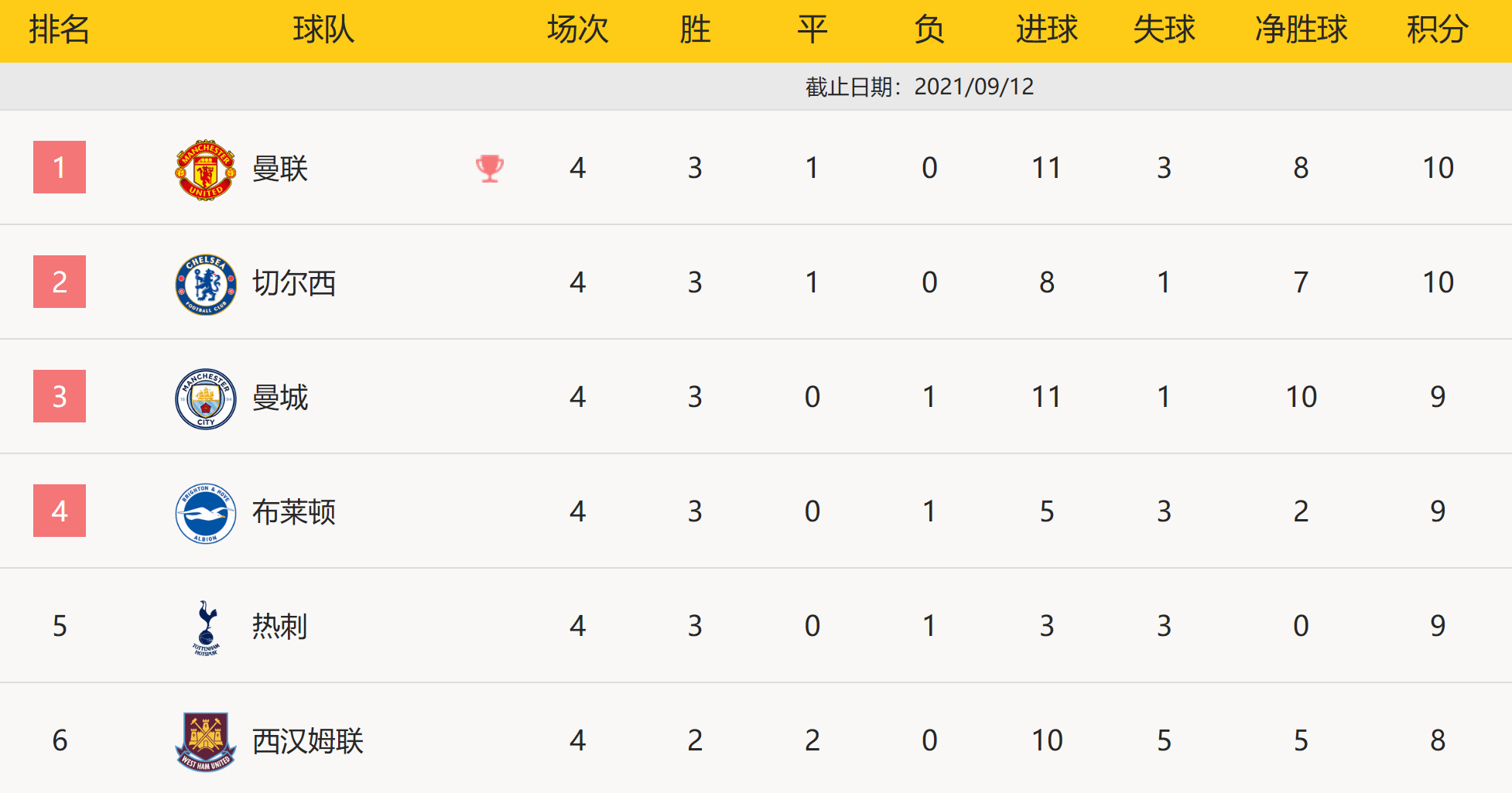This screenshot has height=793, width=1512.
Task: Open the 西汉姆联 team name link
Action: pos(308,741)
